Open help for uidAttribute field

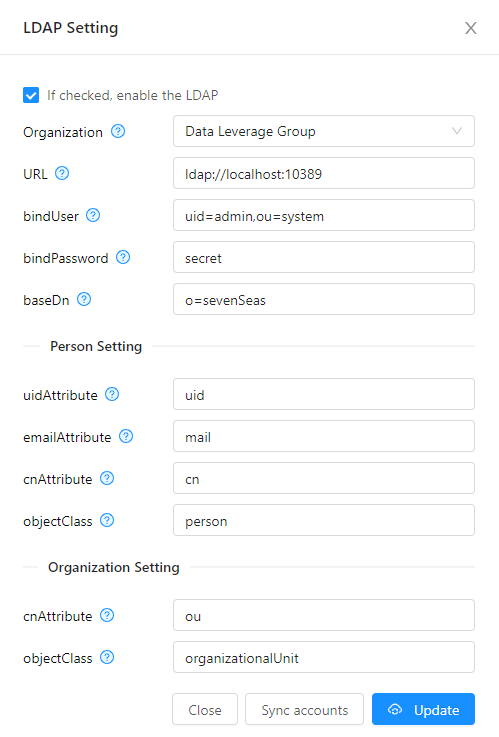[x=112, y=394]
